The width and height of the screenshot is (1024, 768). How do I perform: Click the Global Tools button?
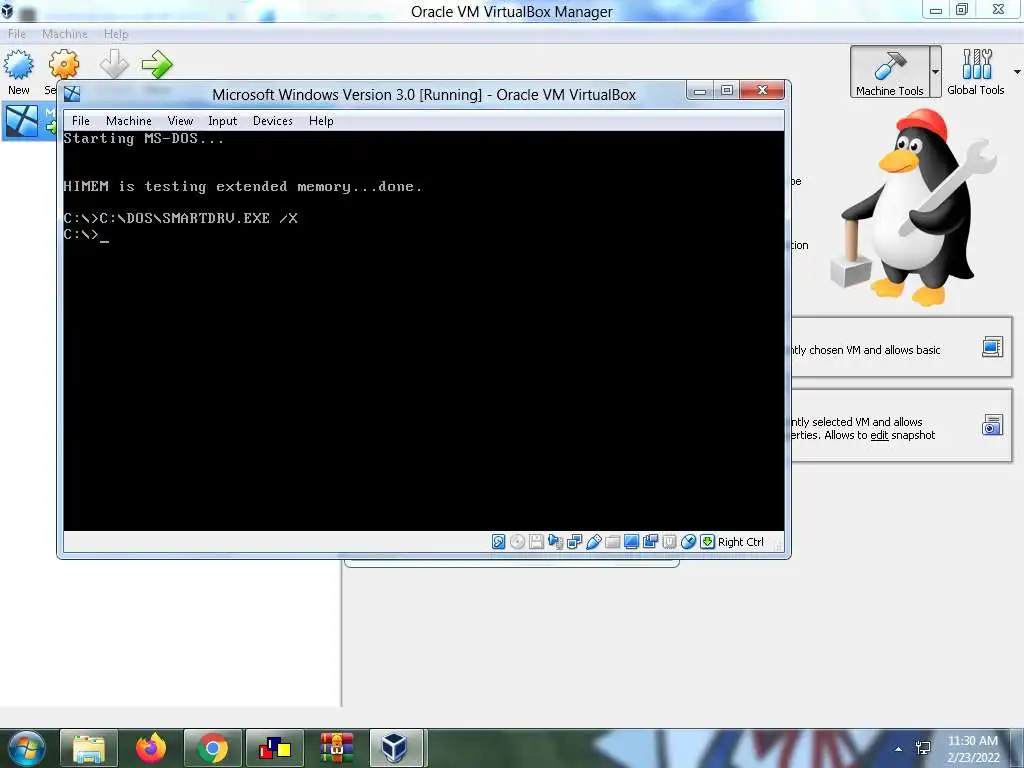pyautogui.click(x=976, y=72)
